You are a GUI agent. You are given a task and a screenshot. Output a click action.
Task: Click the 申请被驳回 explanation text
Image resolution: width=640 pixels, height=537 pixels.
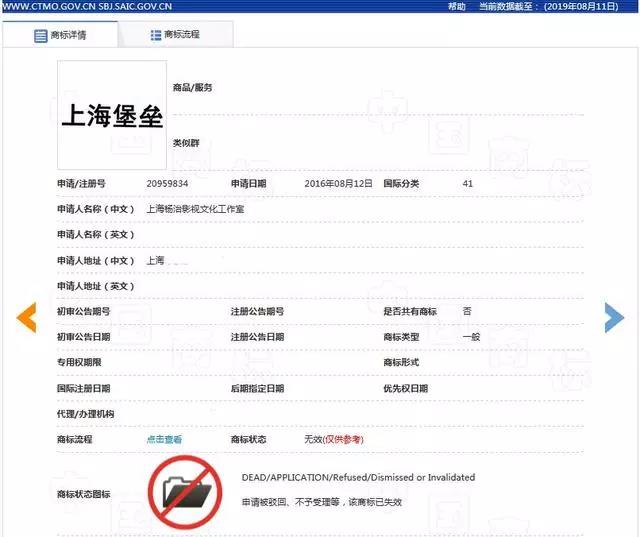[x=321, y=502]
